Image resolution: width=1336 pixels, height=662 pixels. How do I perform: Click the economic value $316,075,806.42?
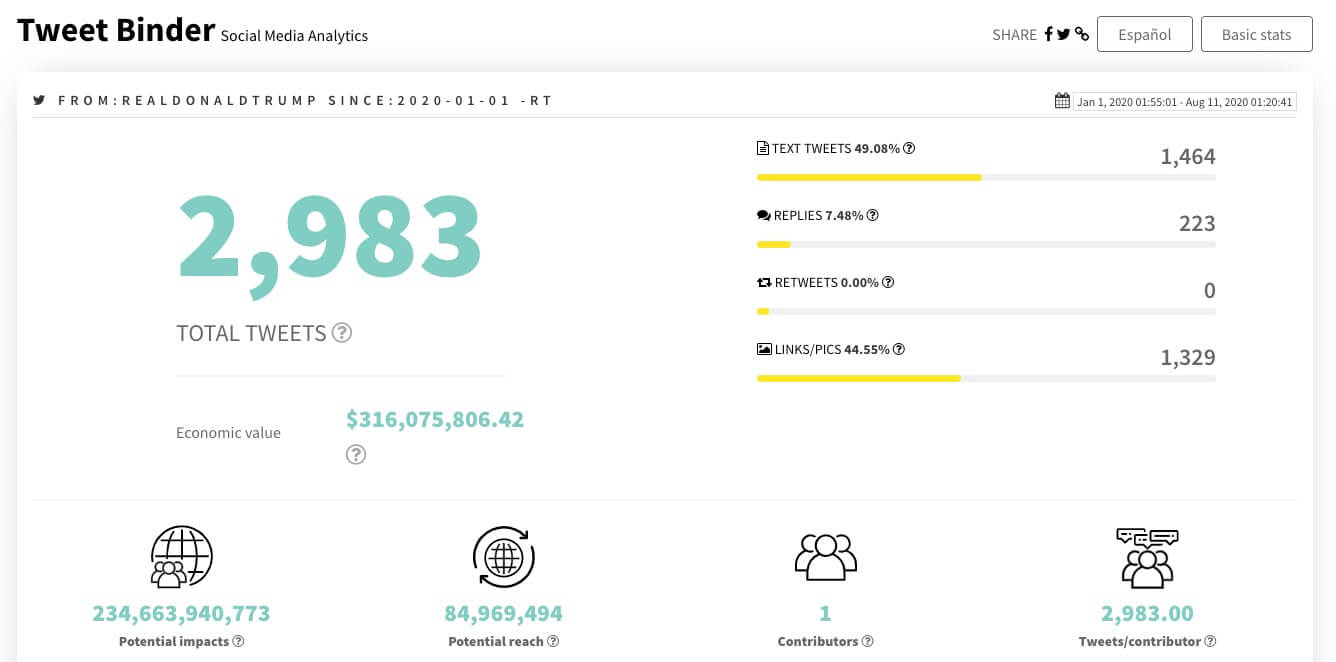[435, 419]
